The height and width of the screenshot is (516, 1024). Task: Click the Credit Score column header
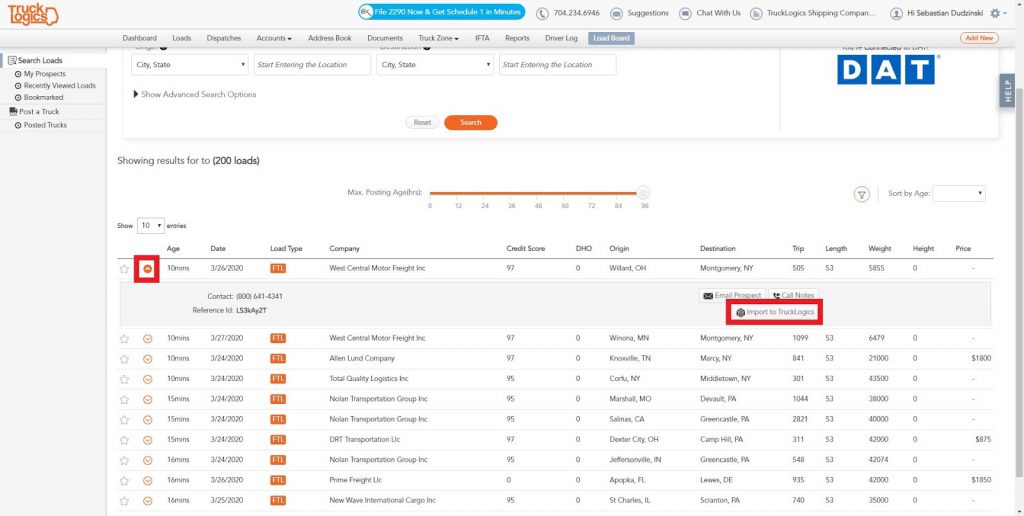point(526,249)
